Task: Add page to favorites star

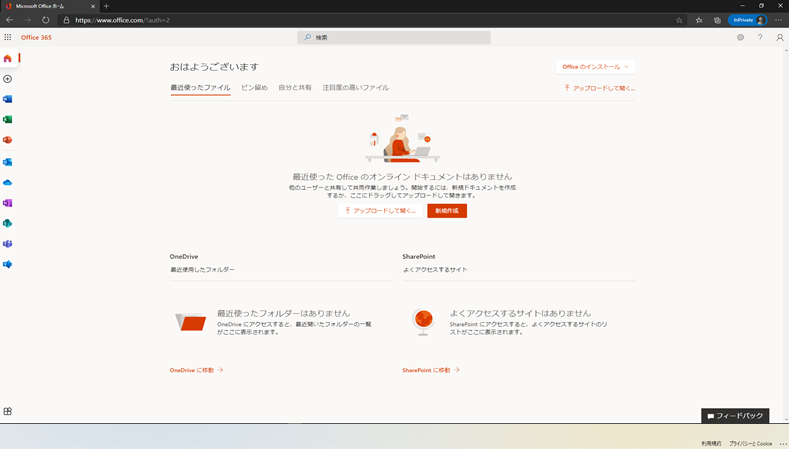Action: tap(679, 20)
